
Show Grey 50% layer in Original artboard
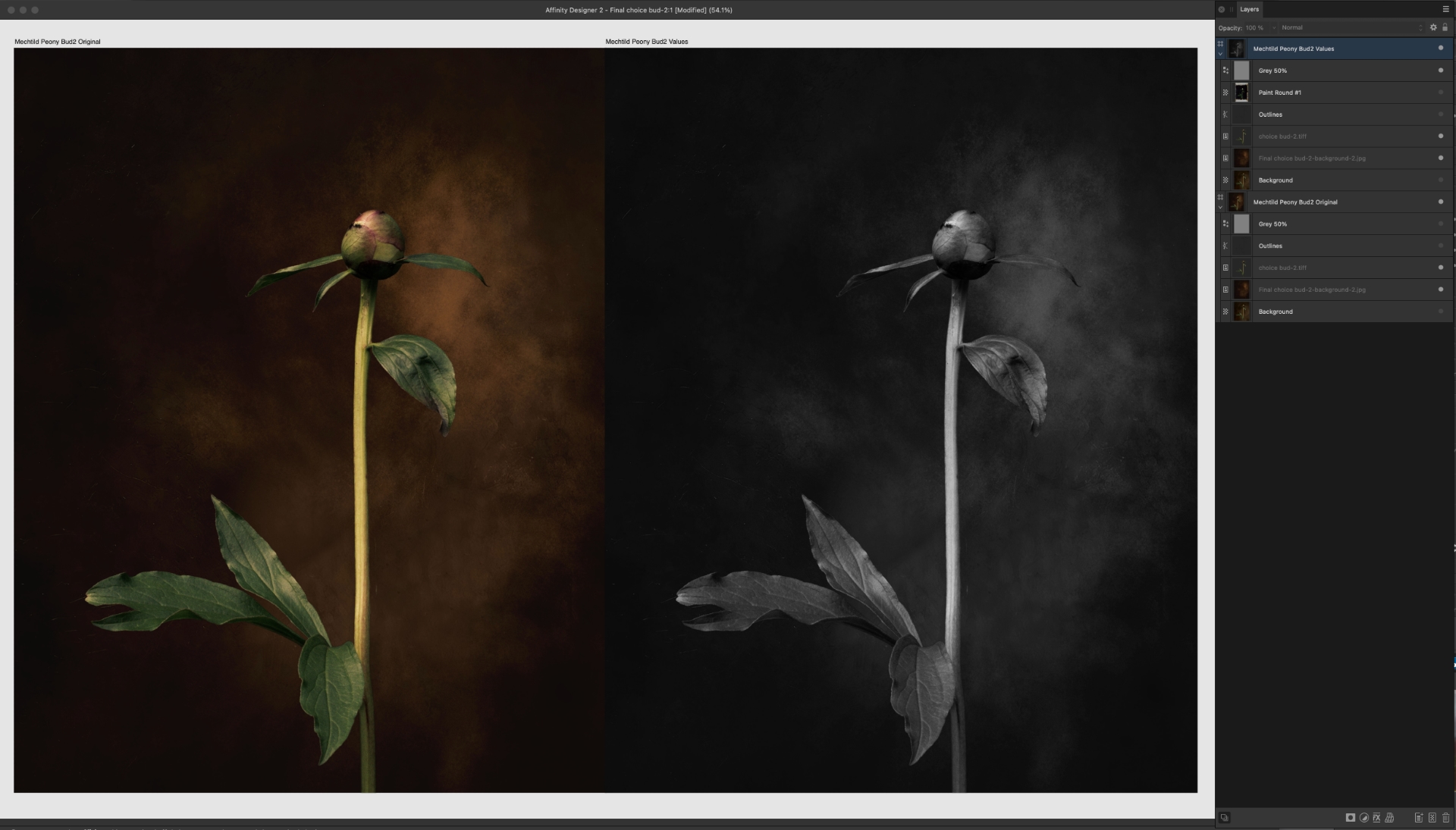click(1441, 224)
